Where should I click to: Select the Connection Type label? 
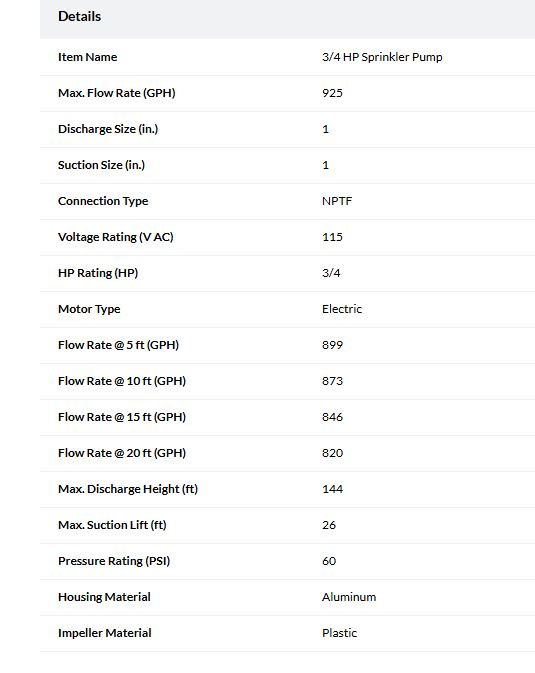(x=103, y=201)
